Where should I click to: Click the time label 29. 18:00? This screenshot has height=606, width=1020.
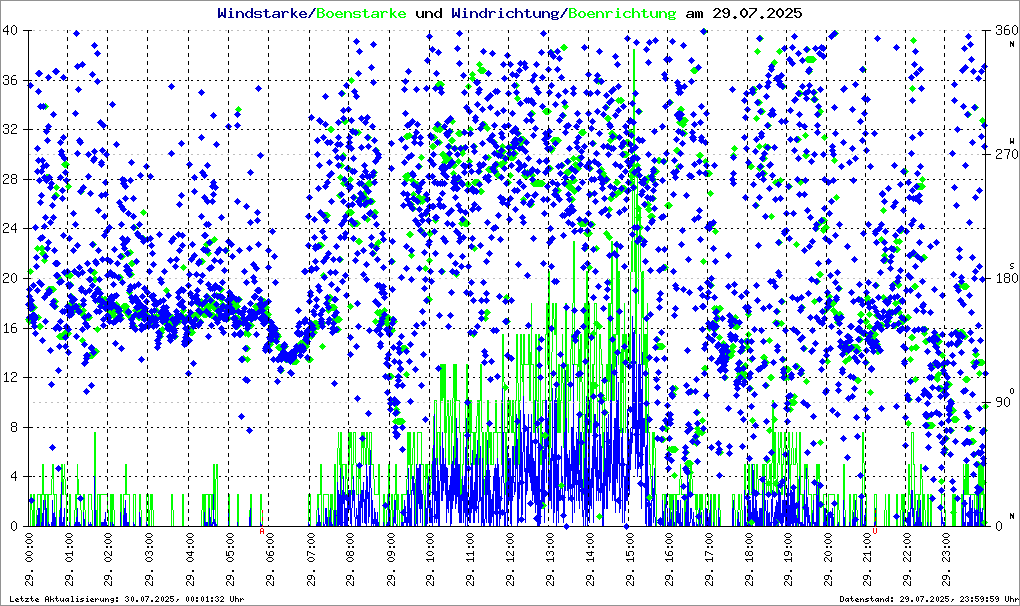coord(750,560)
